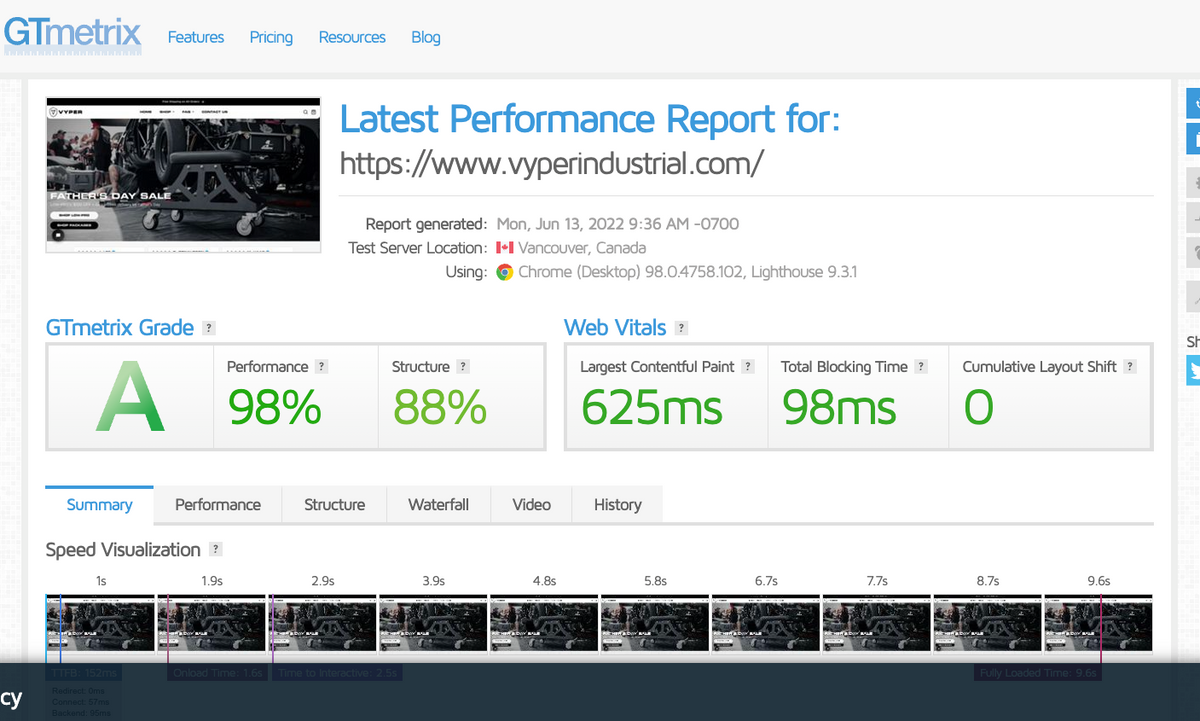
Task: Click the Structure score help icon
Action: pyautogui.click(x=462, y=367)
